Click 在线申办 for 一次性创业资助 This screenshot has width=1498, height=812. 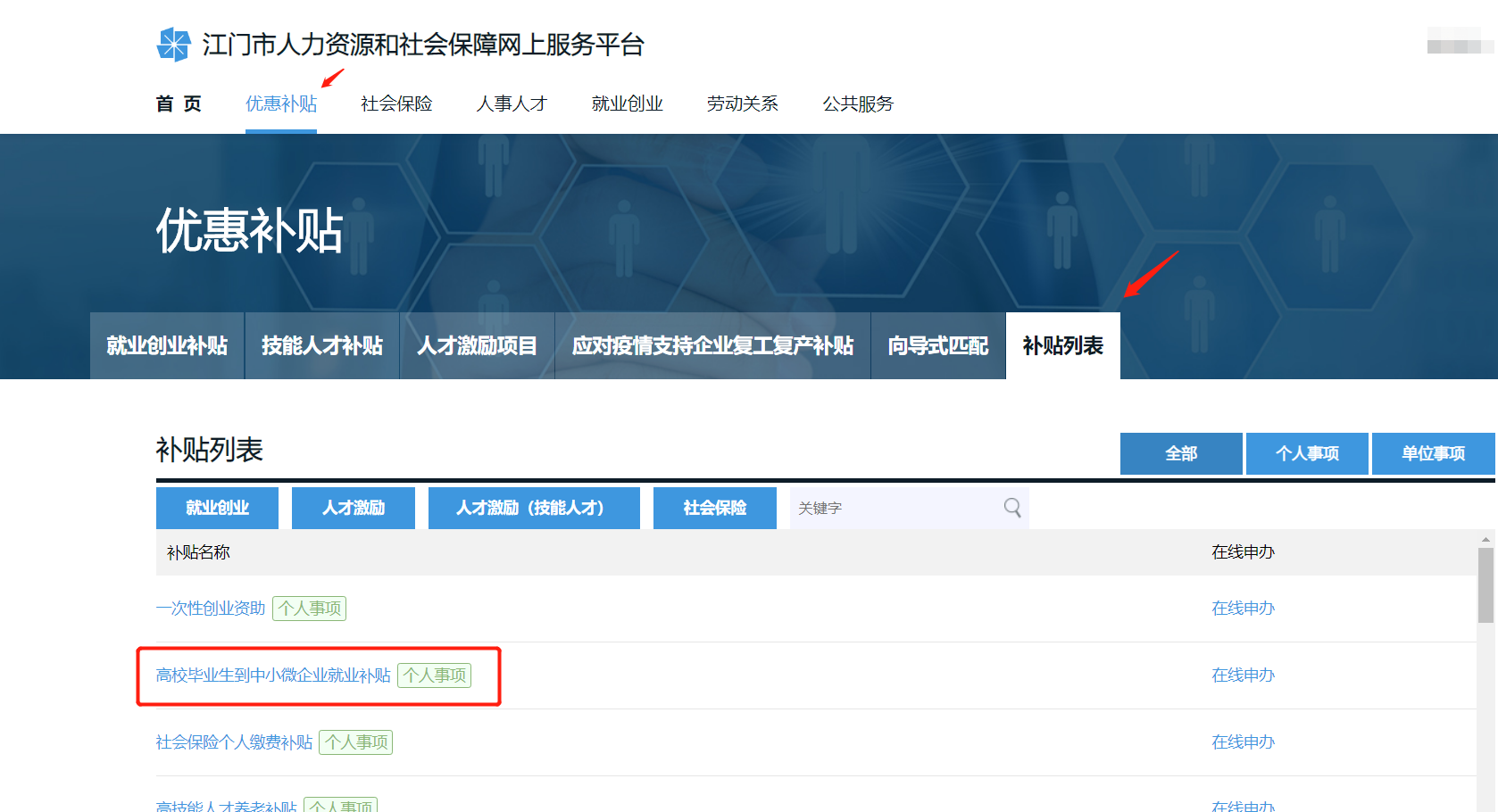(1243, 608)
